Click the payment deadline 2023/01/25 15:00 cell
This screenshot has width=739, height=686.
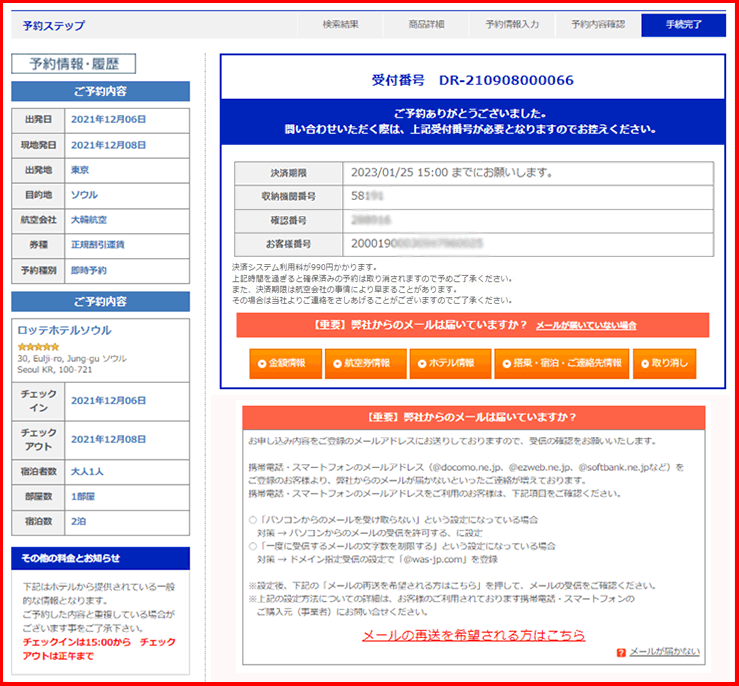(x=452, y=172)
